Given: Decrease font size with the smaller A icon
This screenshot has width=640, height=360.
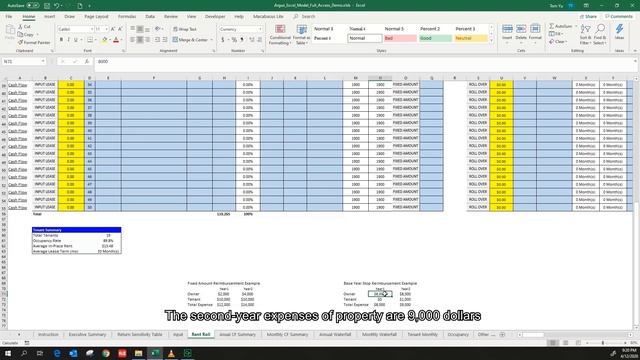Looking at the screenshot, I should pyautogui.click(x=120, y=29).
